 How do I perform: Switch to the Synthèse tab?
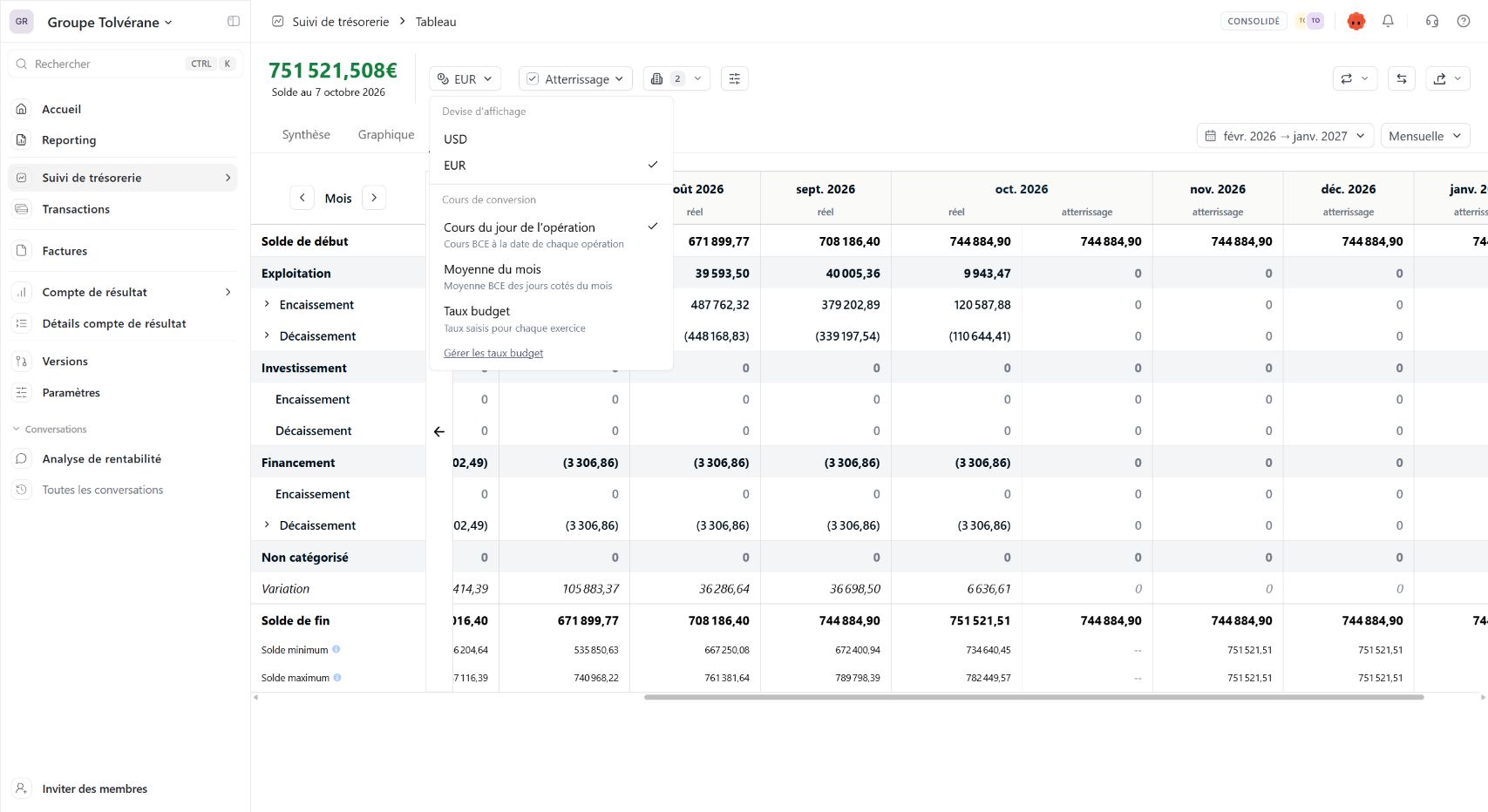(306, 134)
